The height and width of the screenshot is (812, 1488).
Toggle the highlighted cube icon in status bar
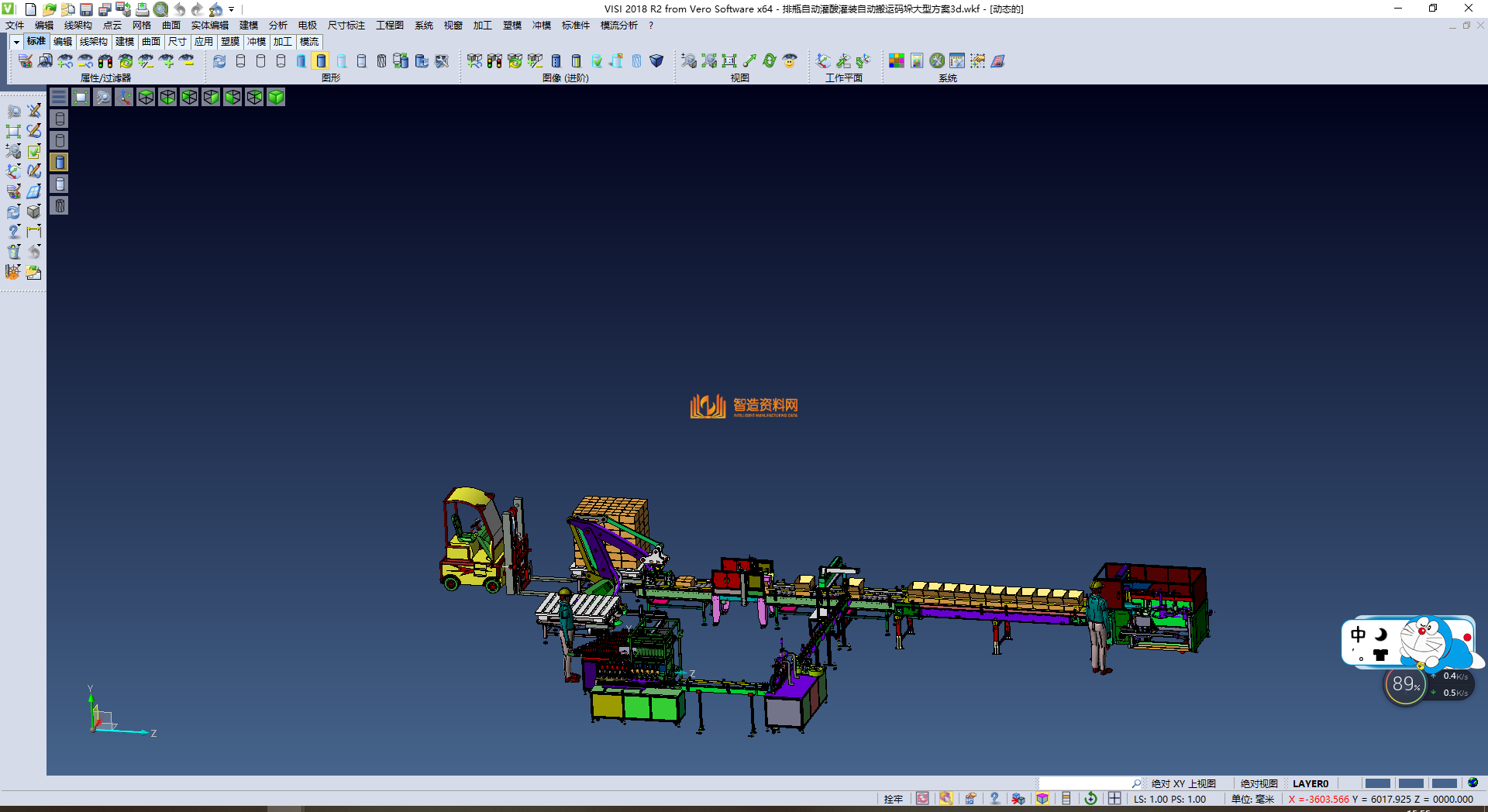click(1042, 799)
